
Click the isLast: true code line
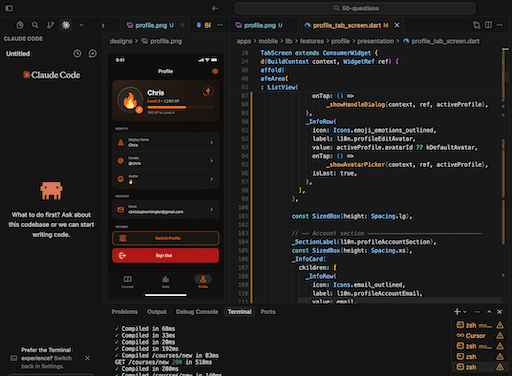pos(335,173)
